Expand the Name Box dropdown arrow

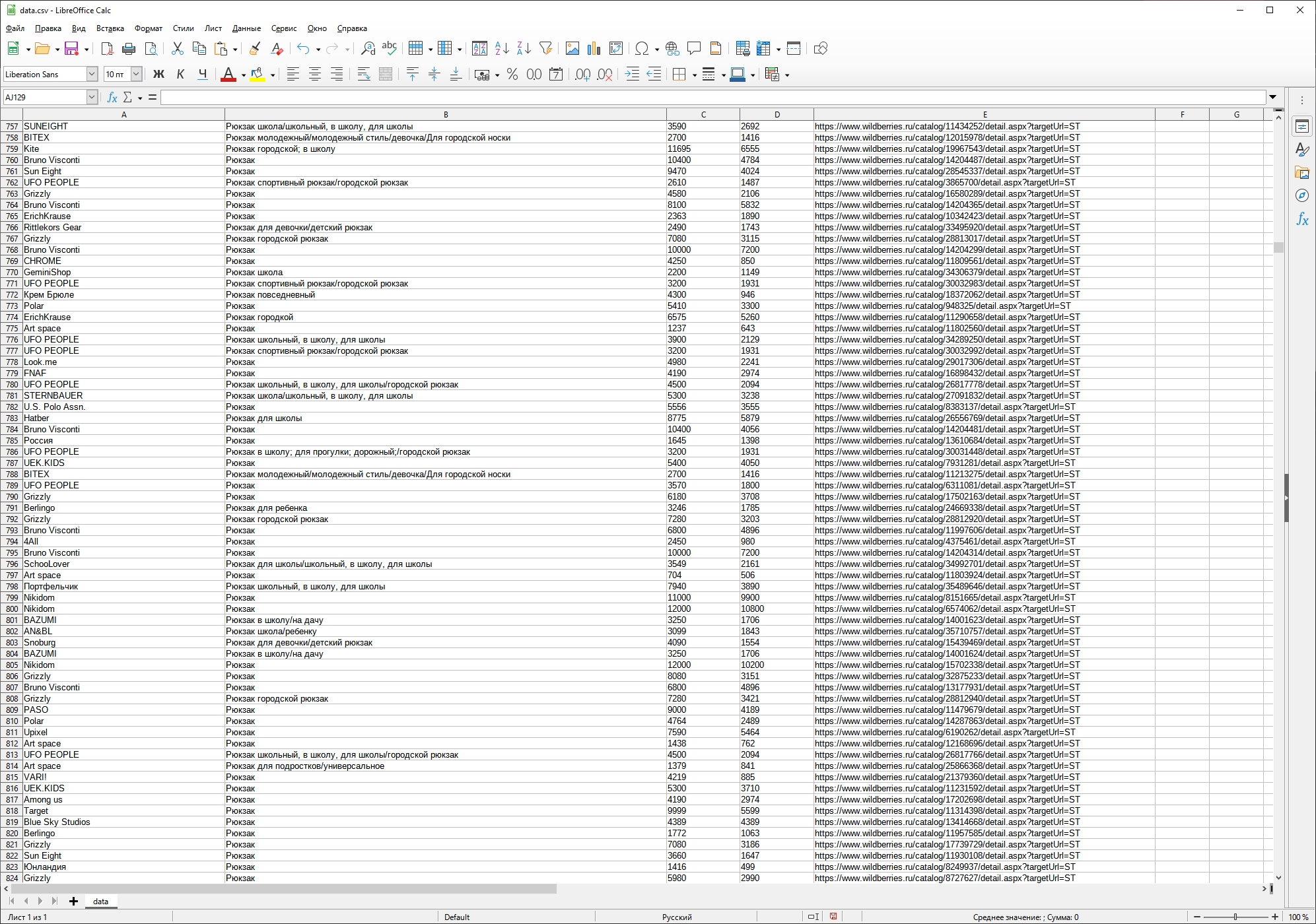(92, 98)
